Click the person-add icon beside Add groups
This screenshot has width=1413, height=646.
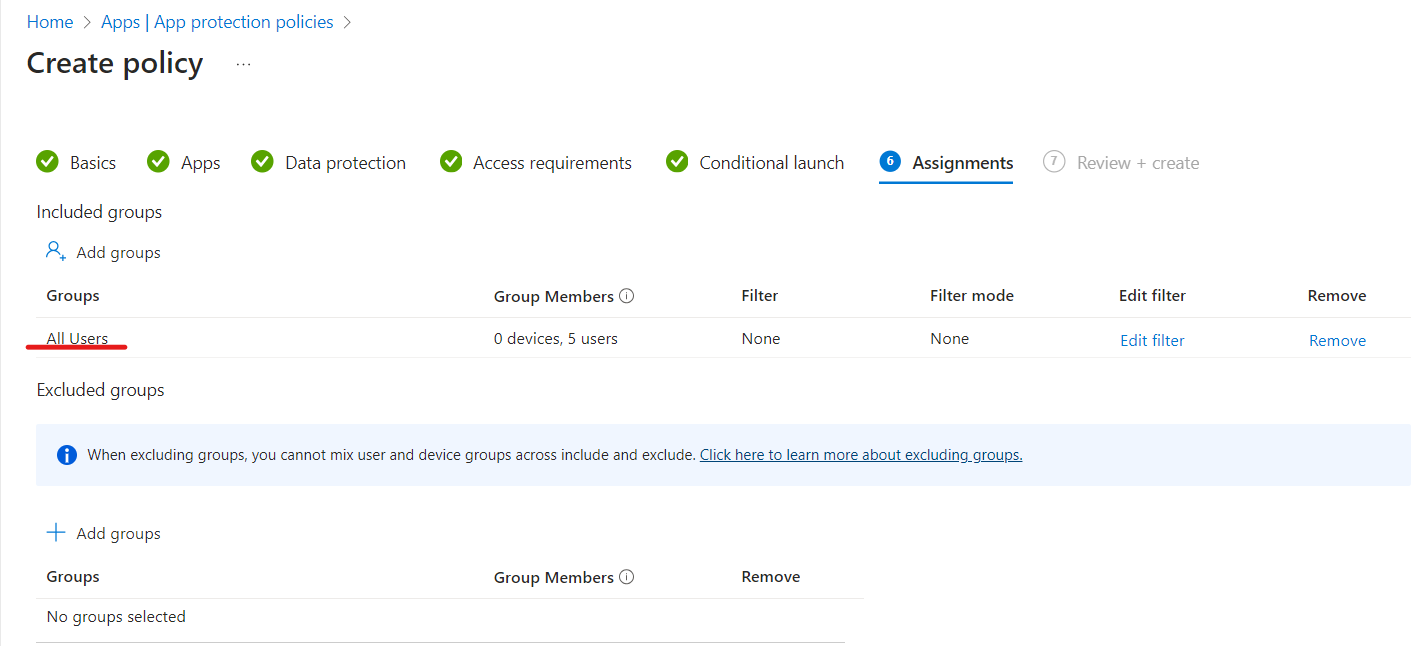[x=55, y=252]
